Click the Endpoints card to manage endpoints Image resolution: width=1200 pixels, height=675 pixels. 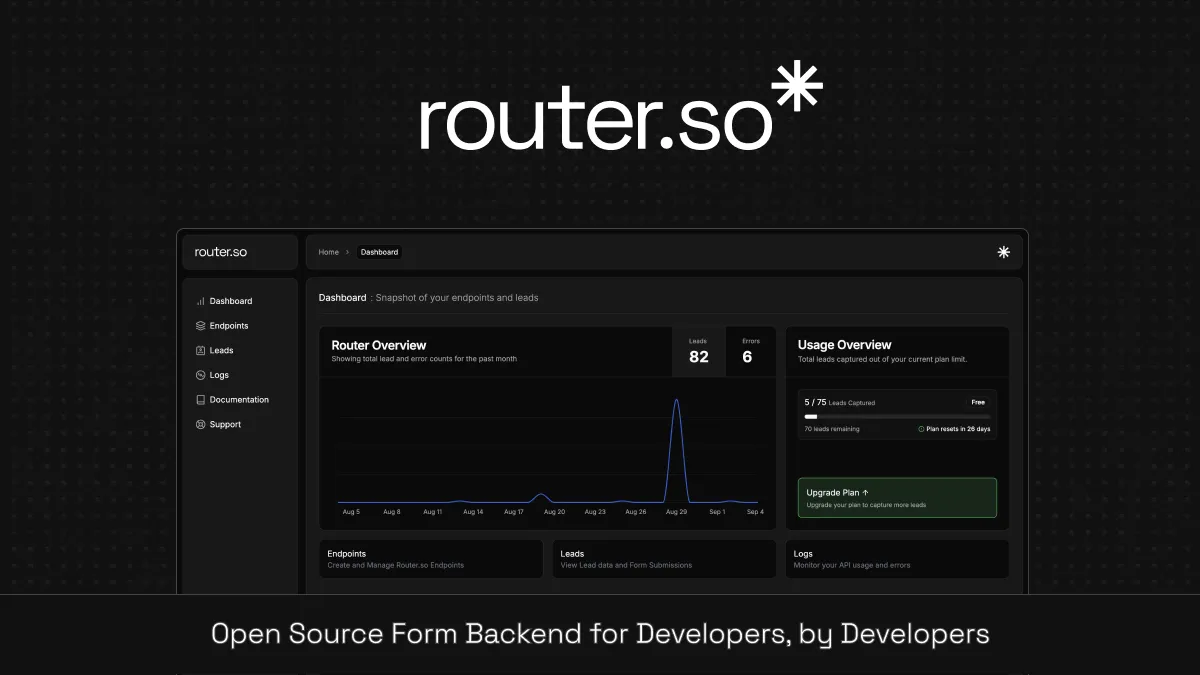[x=430, y=558]
